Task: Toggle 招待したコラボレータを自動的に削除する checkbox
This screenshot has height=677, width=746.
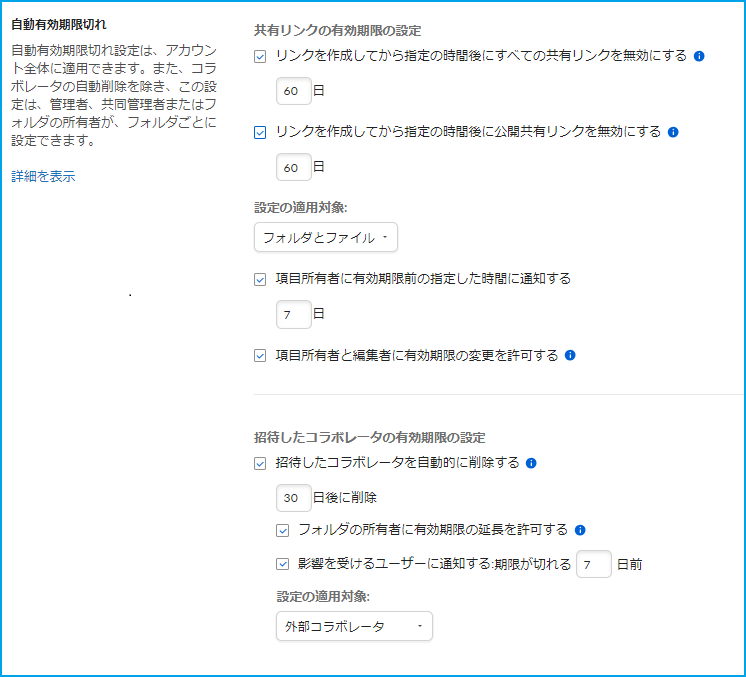Action: 260,463
